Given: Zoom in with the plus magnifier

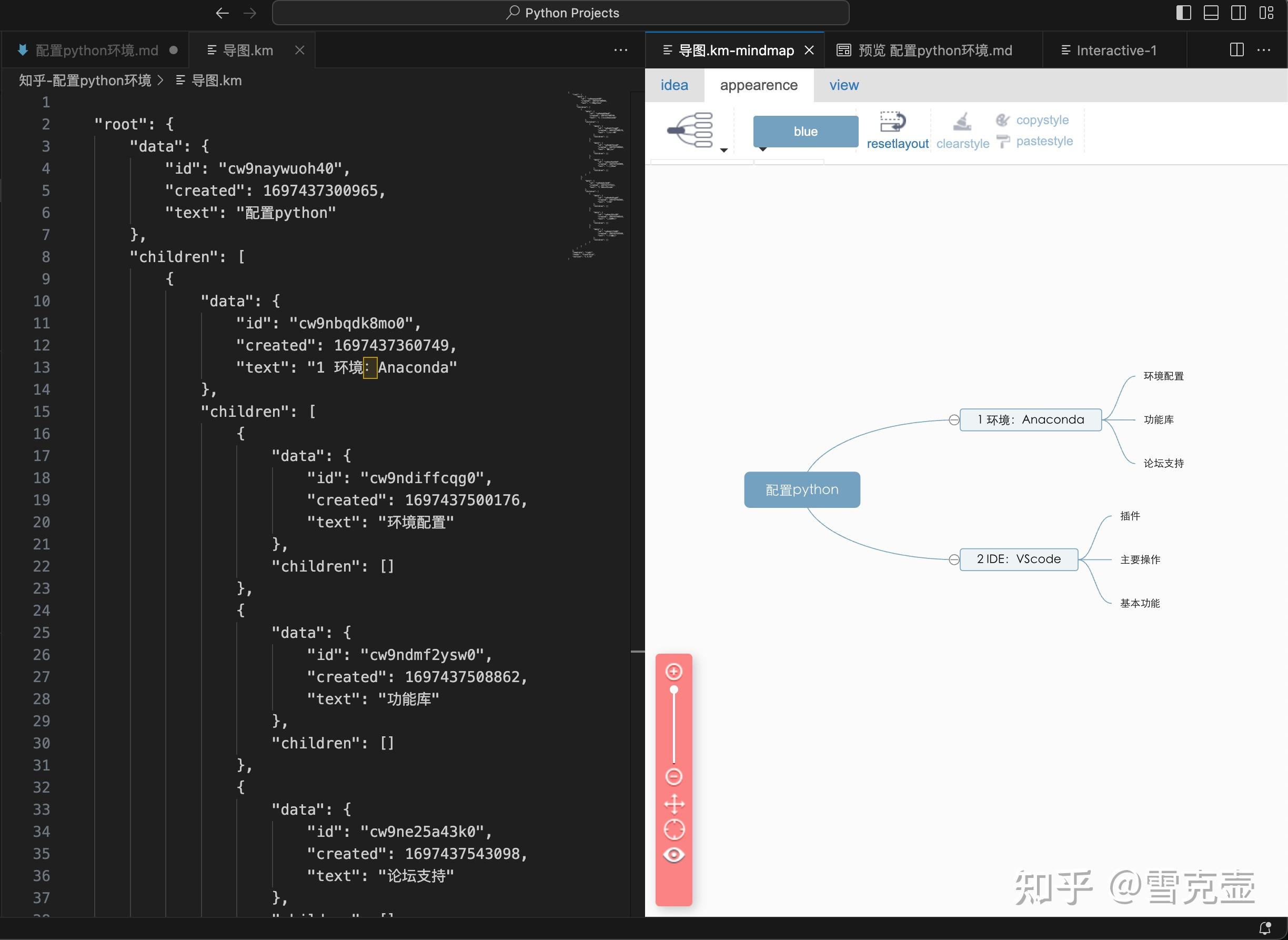Looking at the screenshot, I should [674, 672].
